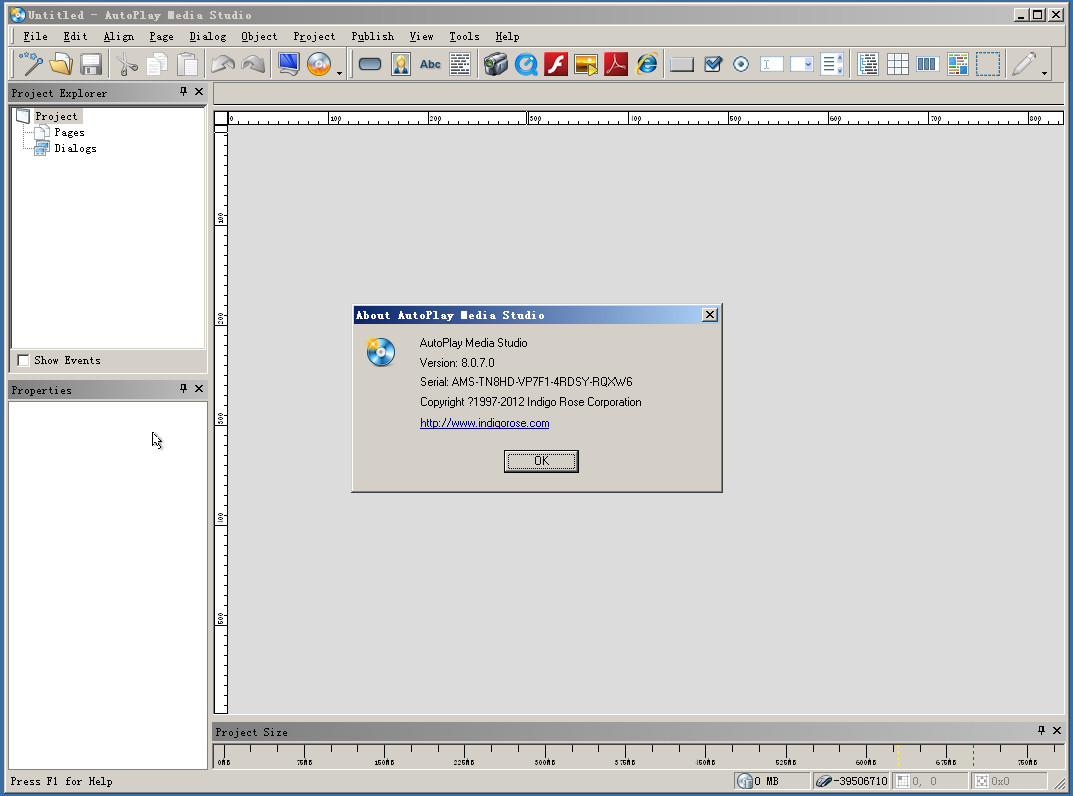
Task: Insert a Progress bar object from the toolbar
Action: tap(927, 64)
